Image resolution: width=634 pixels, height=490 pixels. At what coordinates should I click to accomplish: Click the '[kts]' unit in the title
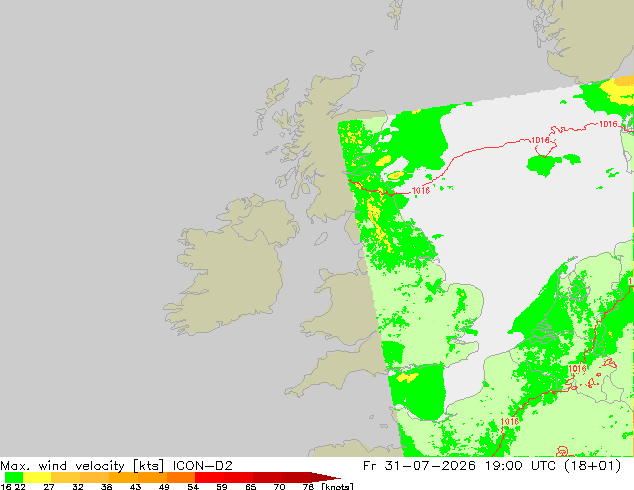pos(148,466)
